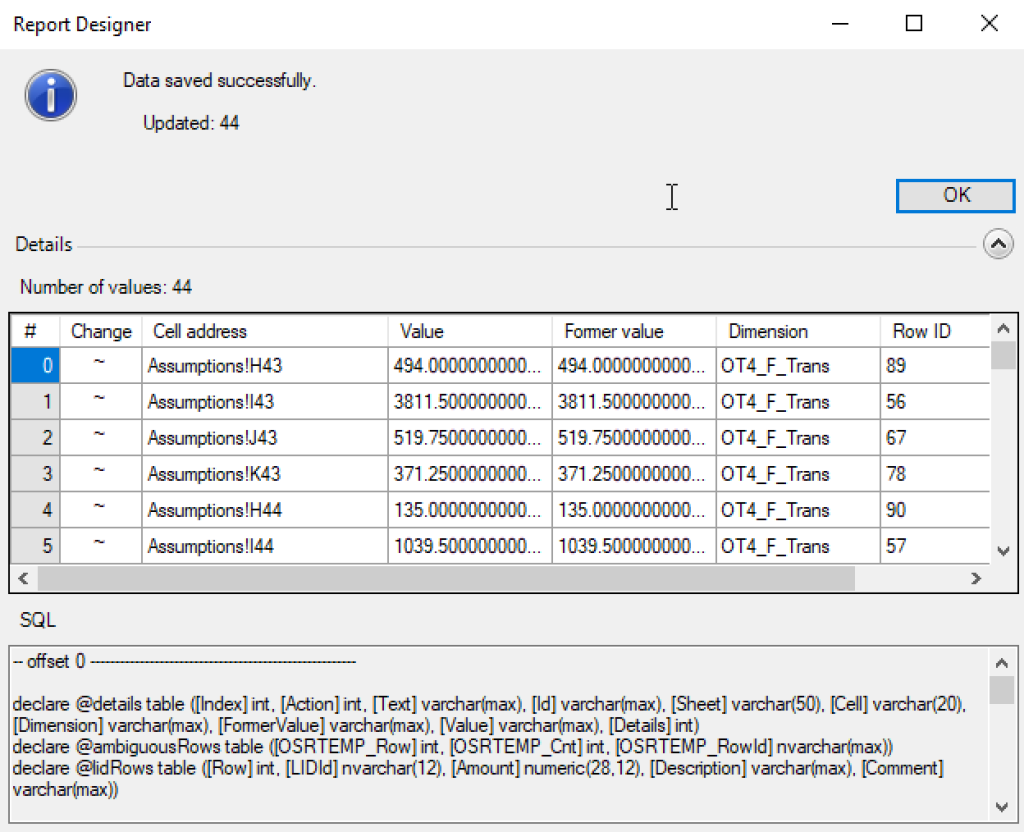1024x832 pixels.
Task: Click the up arrow on table vertical scrollbar
Action: point(1004,330)
